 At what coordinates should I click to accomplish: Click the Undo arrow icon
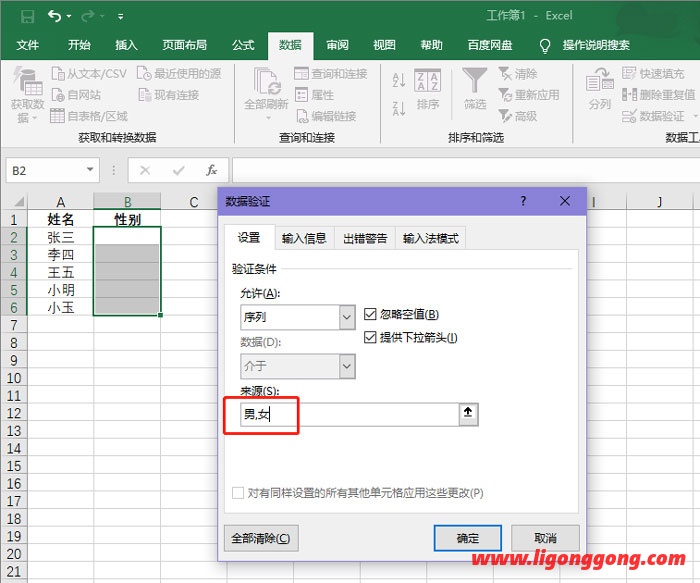pyautogui.click(x=55, y=17)
